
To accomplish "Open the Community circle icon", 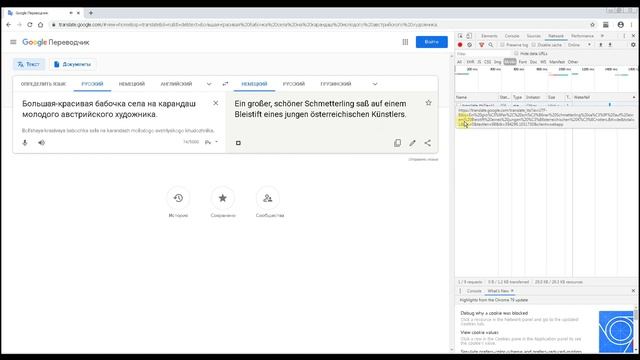I will click(x=268, y=198).
